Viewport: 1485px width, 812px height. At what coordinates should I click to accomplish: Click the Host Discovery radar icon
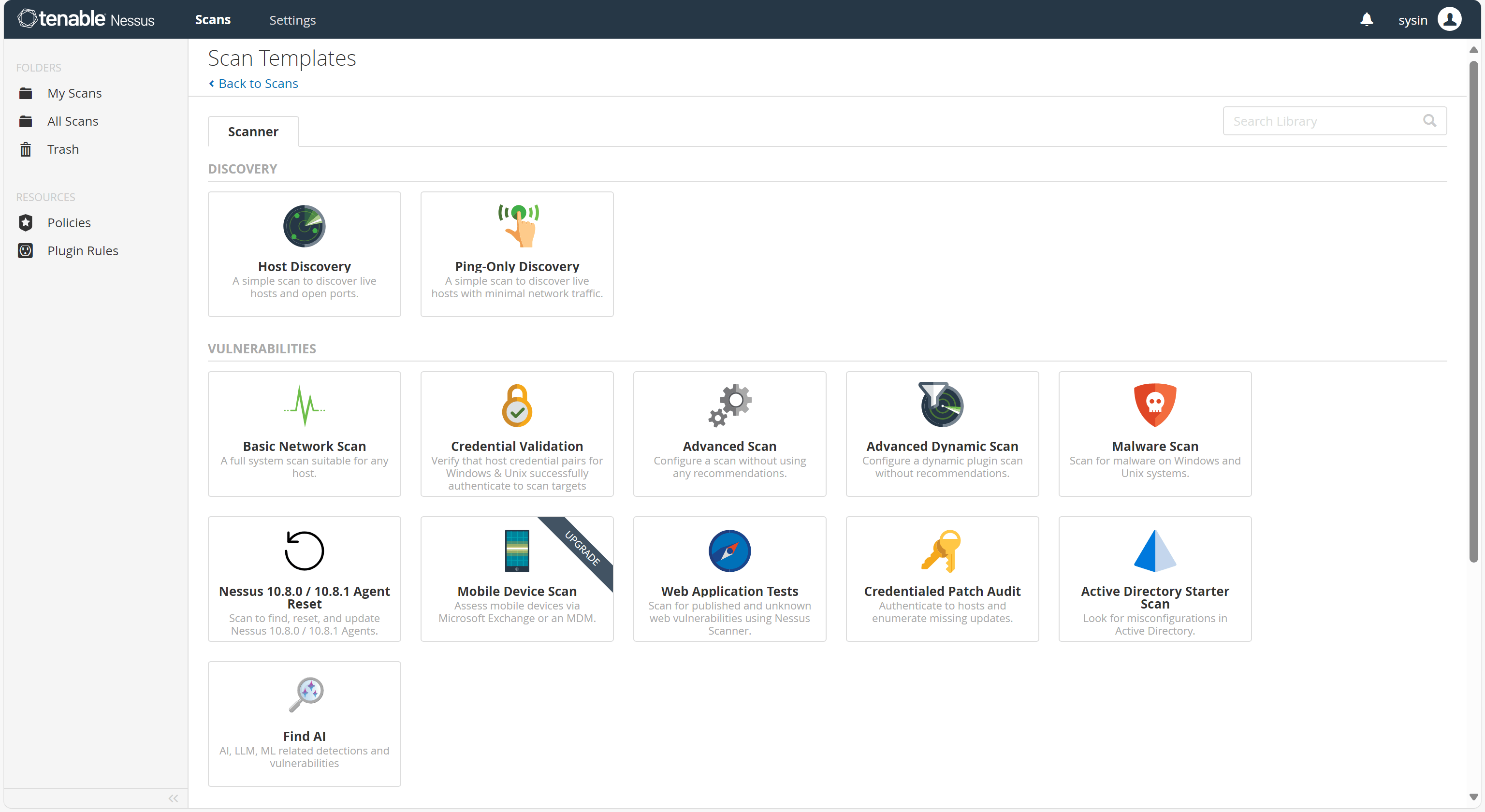tap(304, 226)
